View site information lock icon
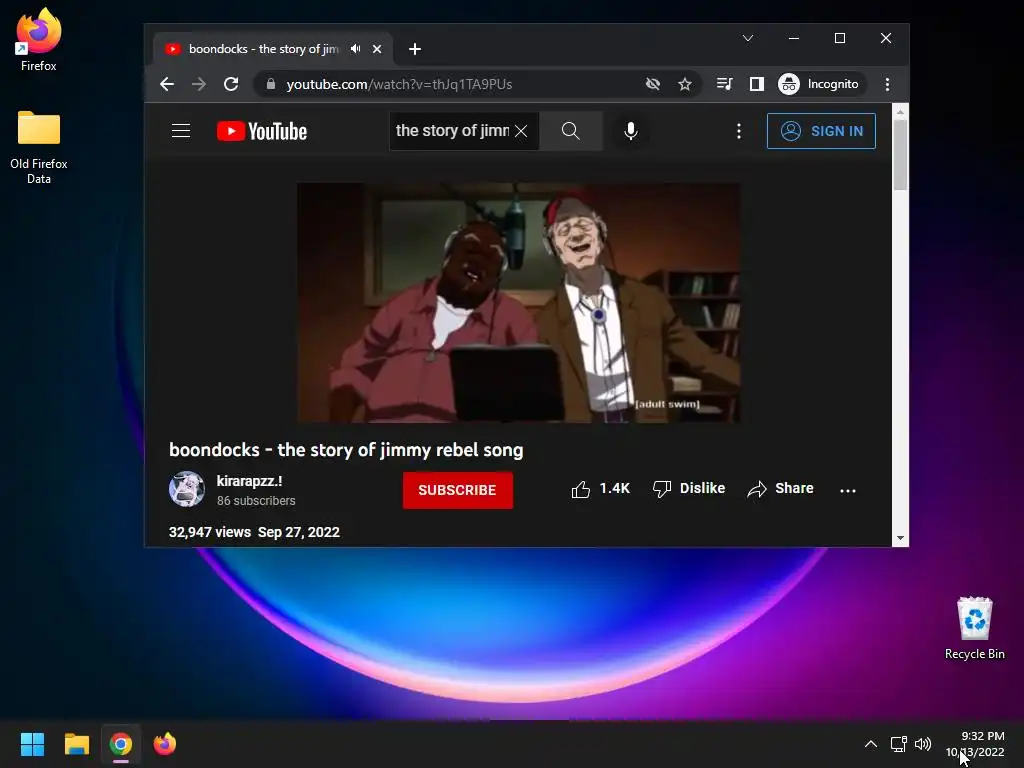1024x768 pixels. (x=271, y=84)
